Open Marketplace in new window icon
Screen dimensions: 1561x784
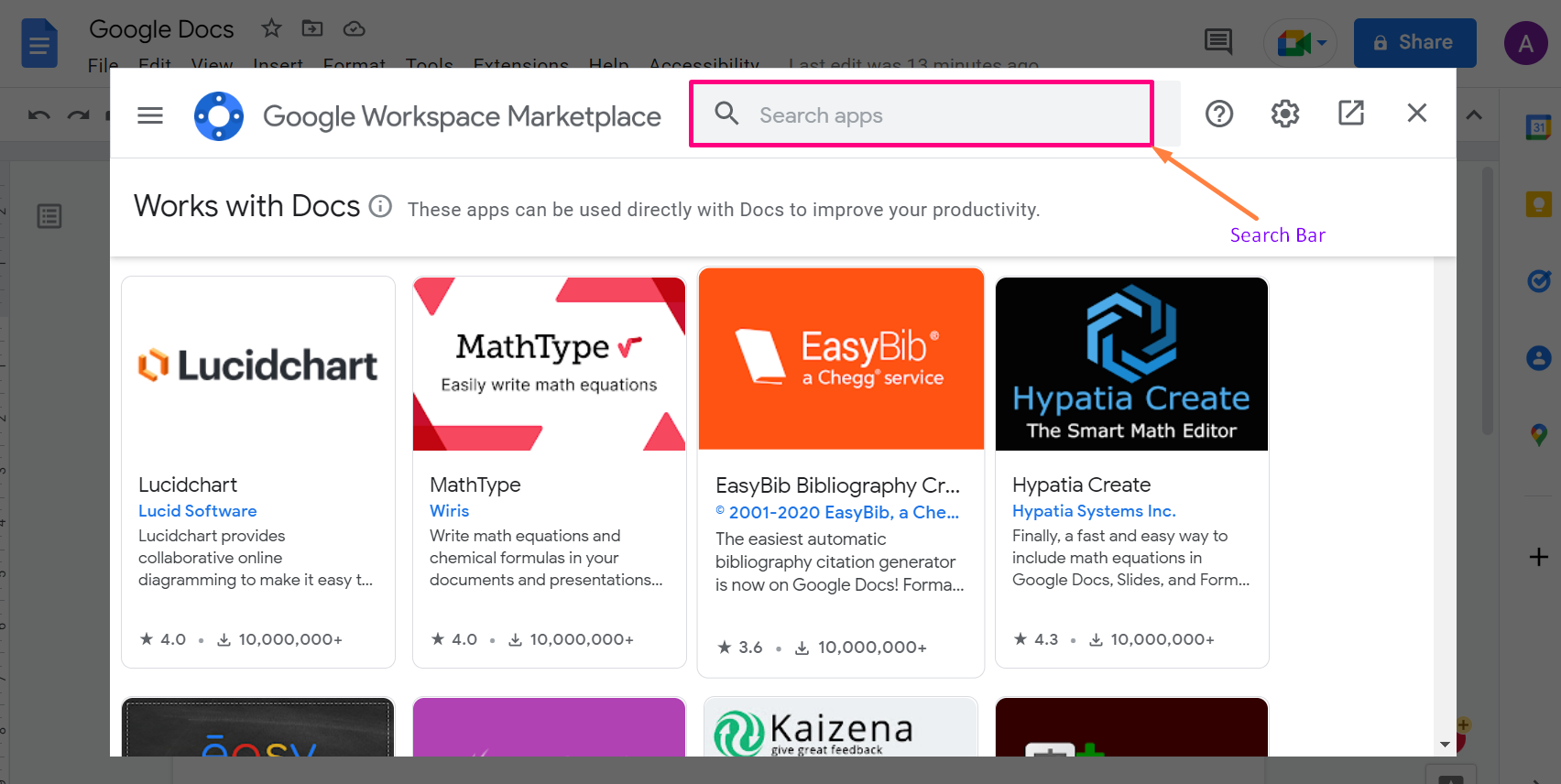point(1351,113)
